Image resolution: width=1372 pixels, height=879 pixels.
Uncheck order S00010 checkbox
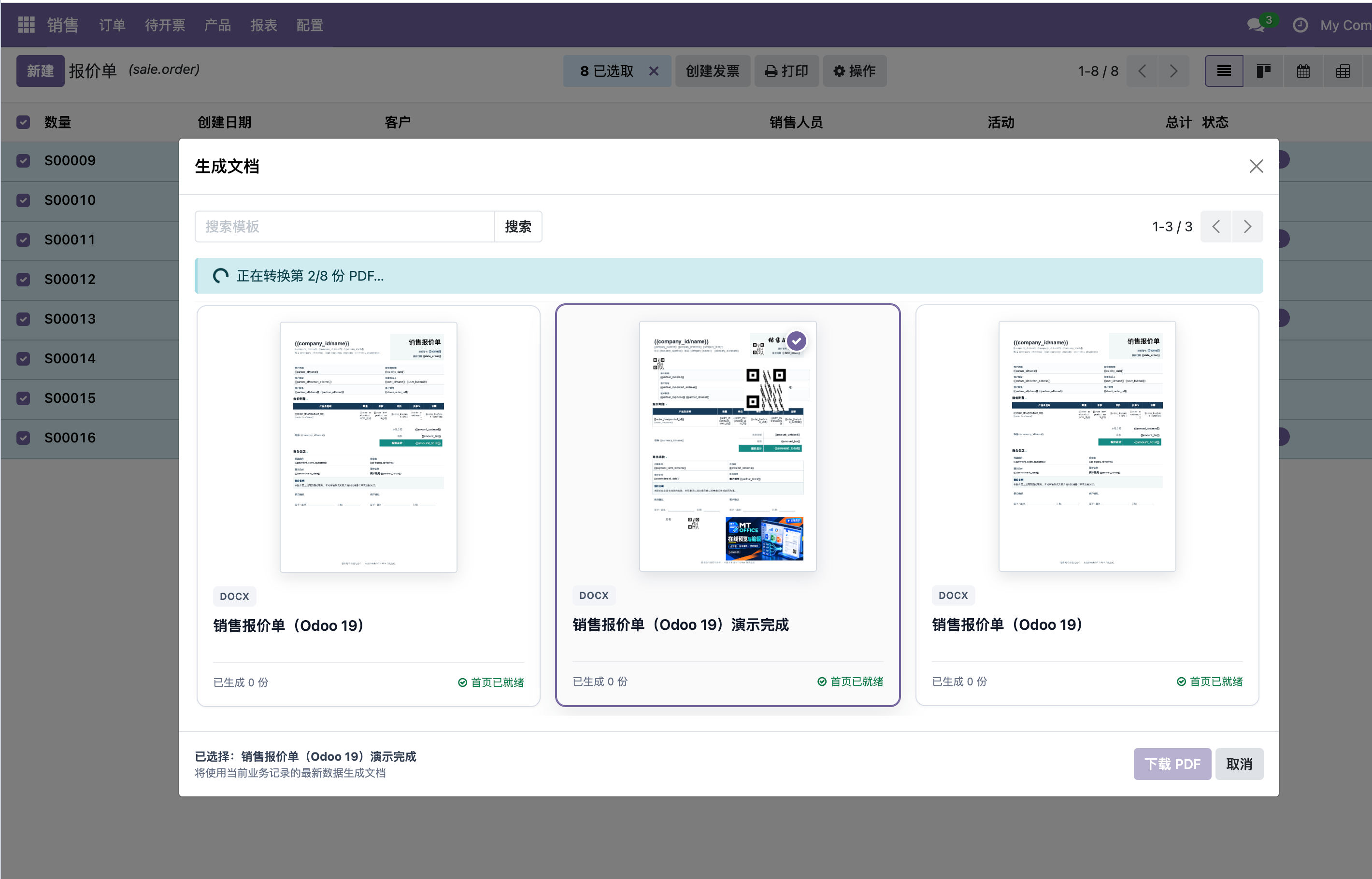coord(23,200)
